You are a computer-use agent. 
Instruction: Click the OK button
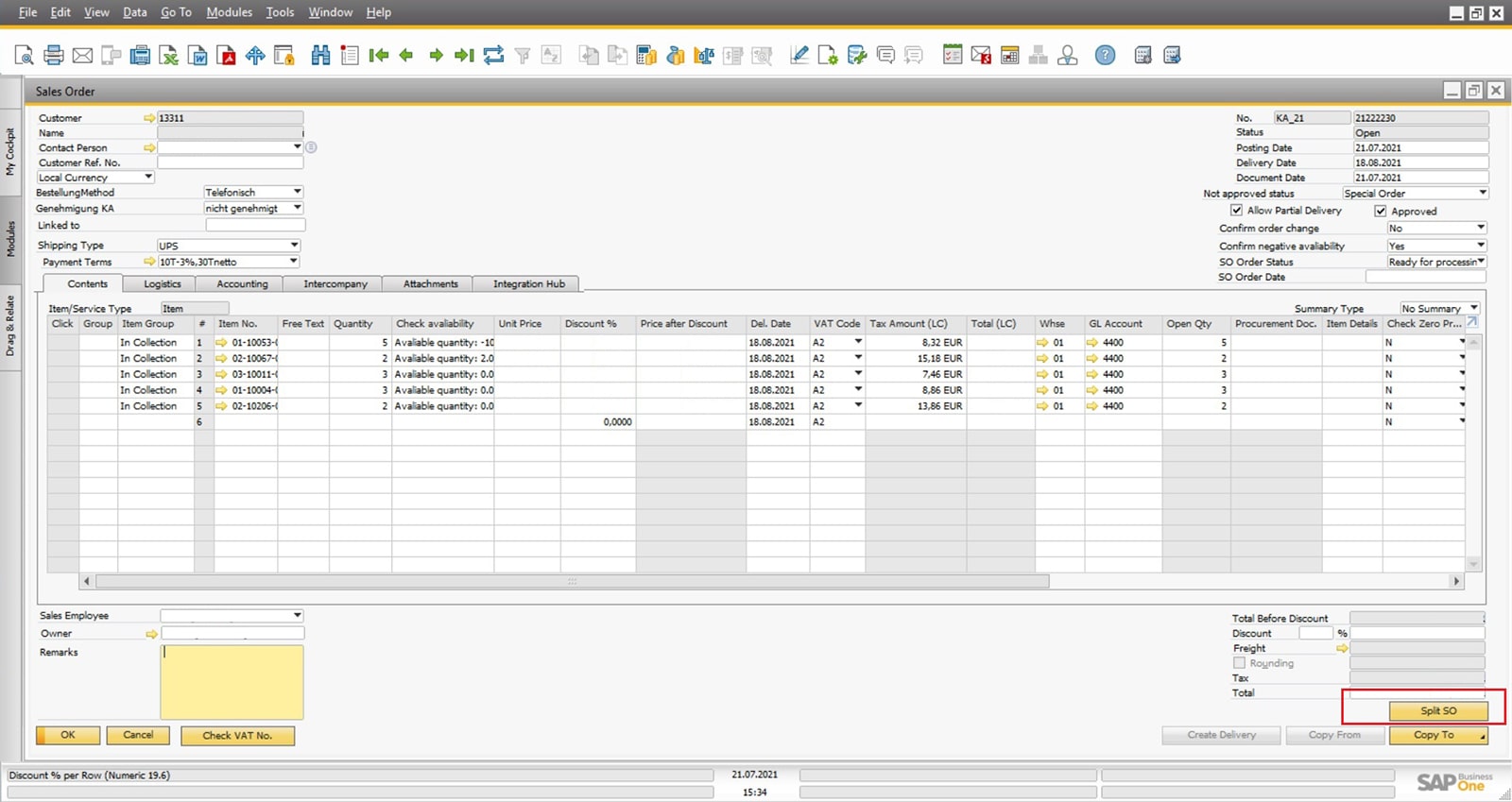tap(68, 735)
